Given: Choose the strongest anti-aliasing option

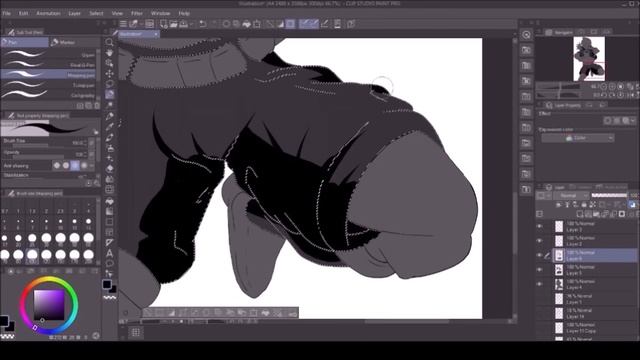Looking at the screenshot, I should pos(84,165).
